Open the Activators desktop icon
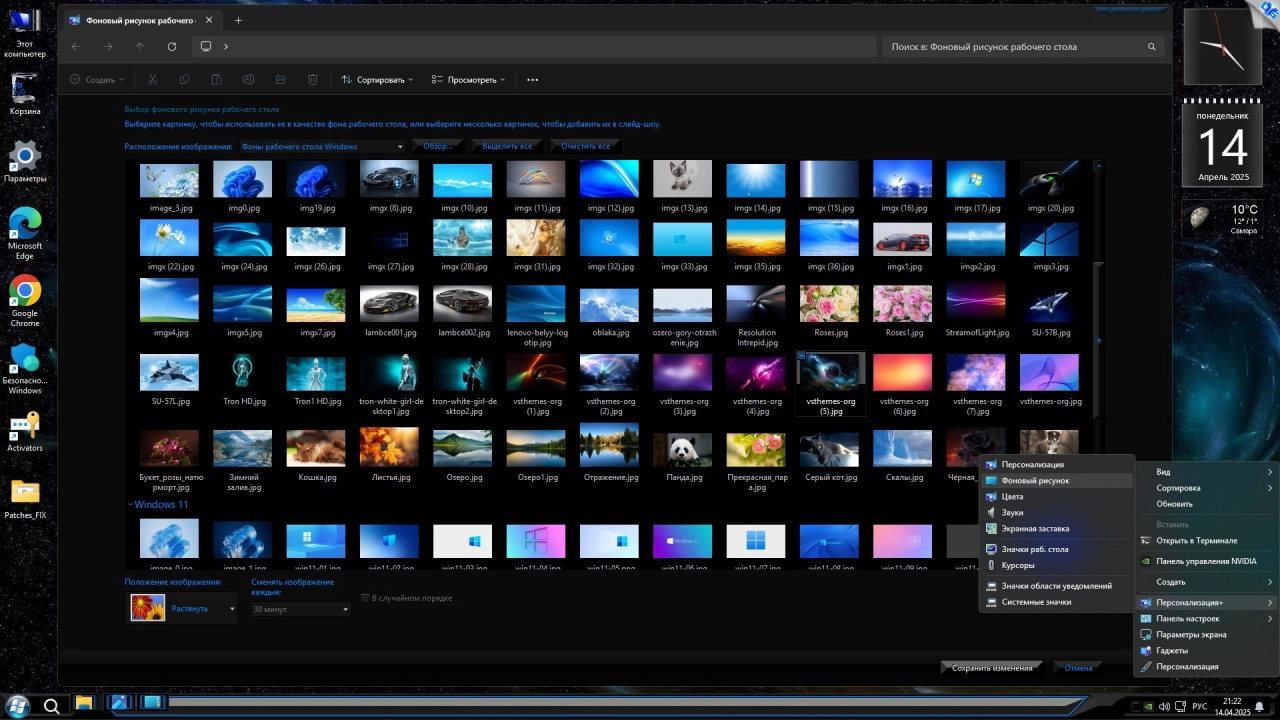 (25, 432)
